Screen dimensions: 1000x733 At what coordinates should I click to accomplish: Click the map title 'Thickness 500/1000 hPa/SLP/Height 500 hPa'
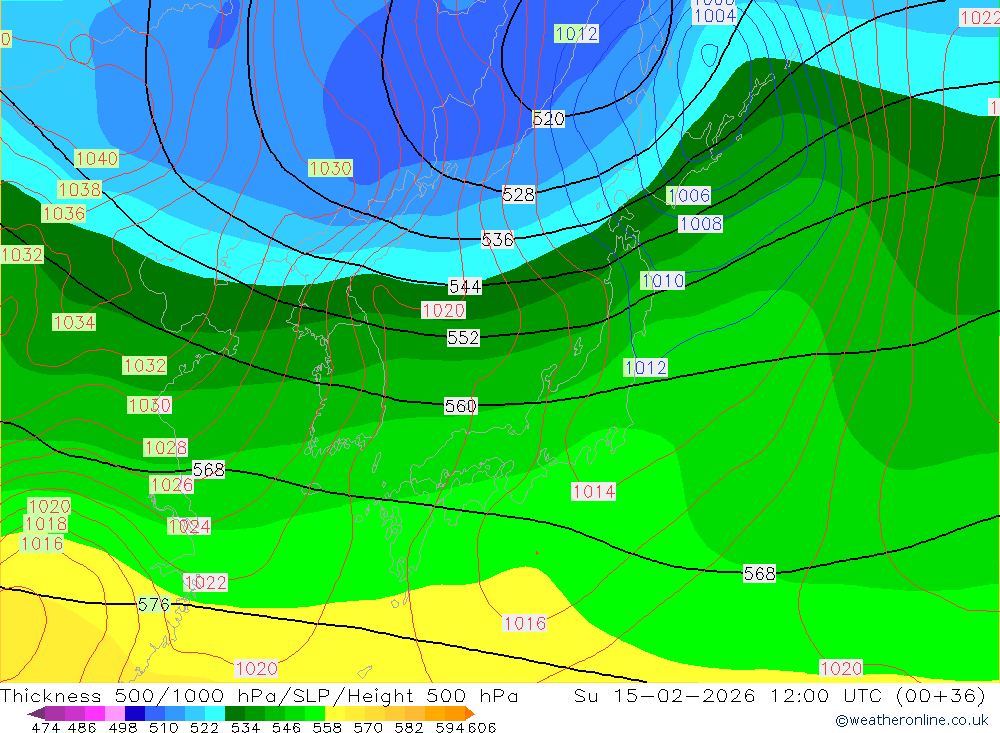[x=259, y=695]
